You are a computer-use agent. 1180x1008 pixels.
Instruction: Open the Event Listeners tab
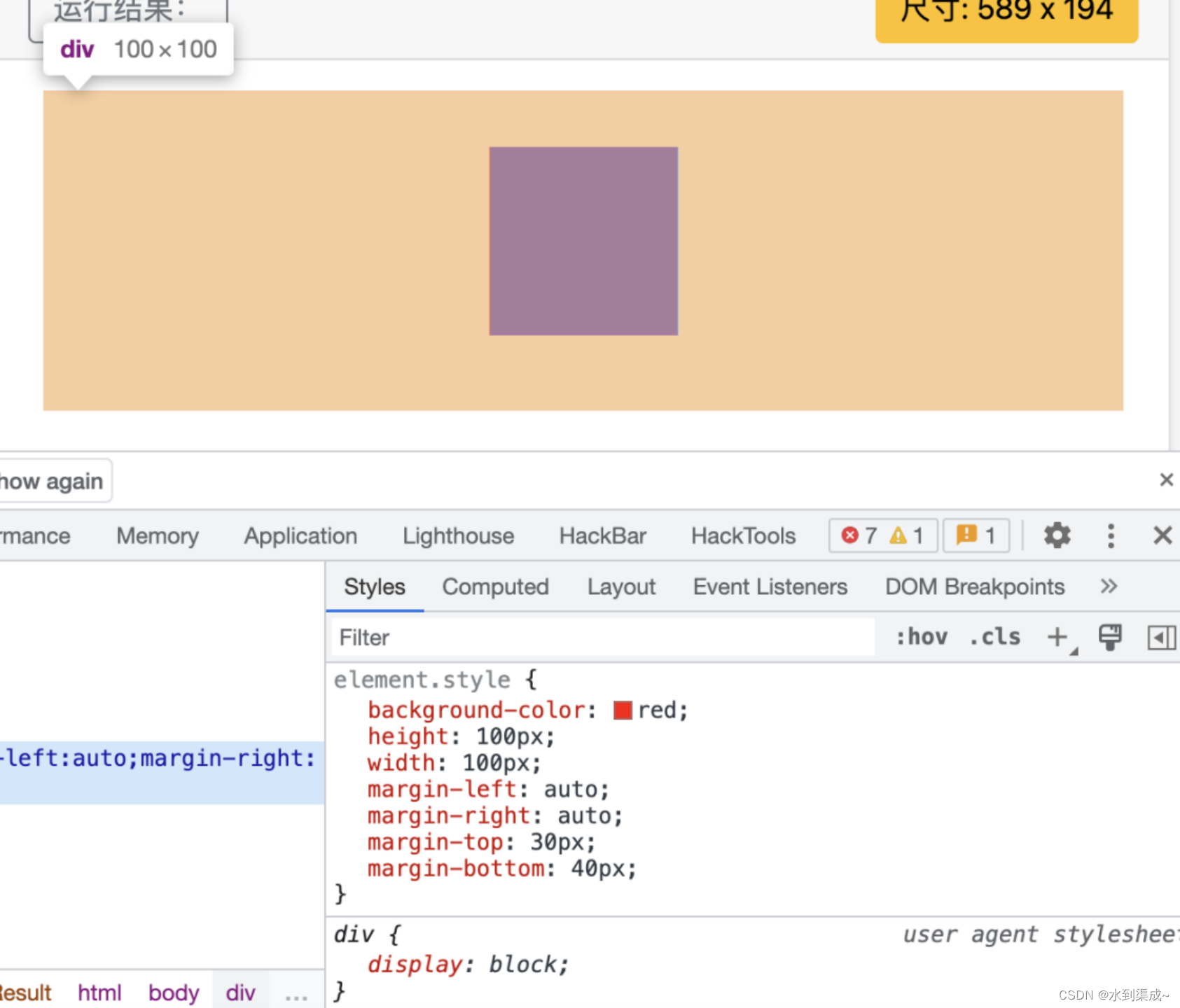point(770,587)
